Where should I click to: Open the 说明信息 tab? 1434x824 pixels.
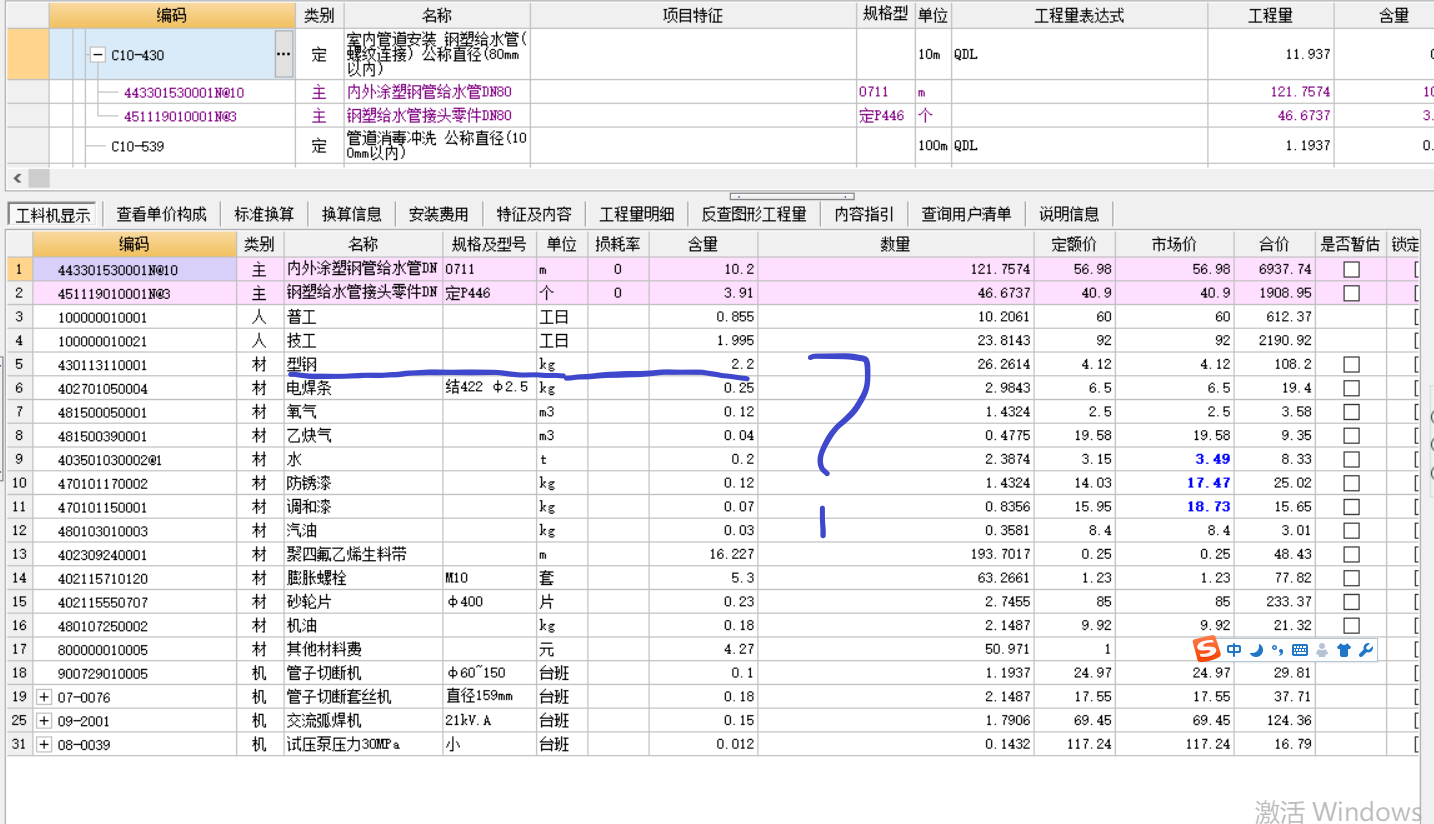point(1069,214)
